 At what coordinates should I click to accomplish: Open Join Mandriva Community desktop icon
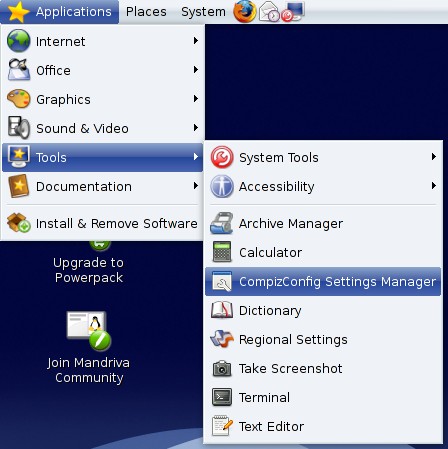point(88,331)
